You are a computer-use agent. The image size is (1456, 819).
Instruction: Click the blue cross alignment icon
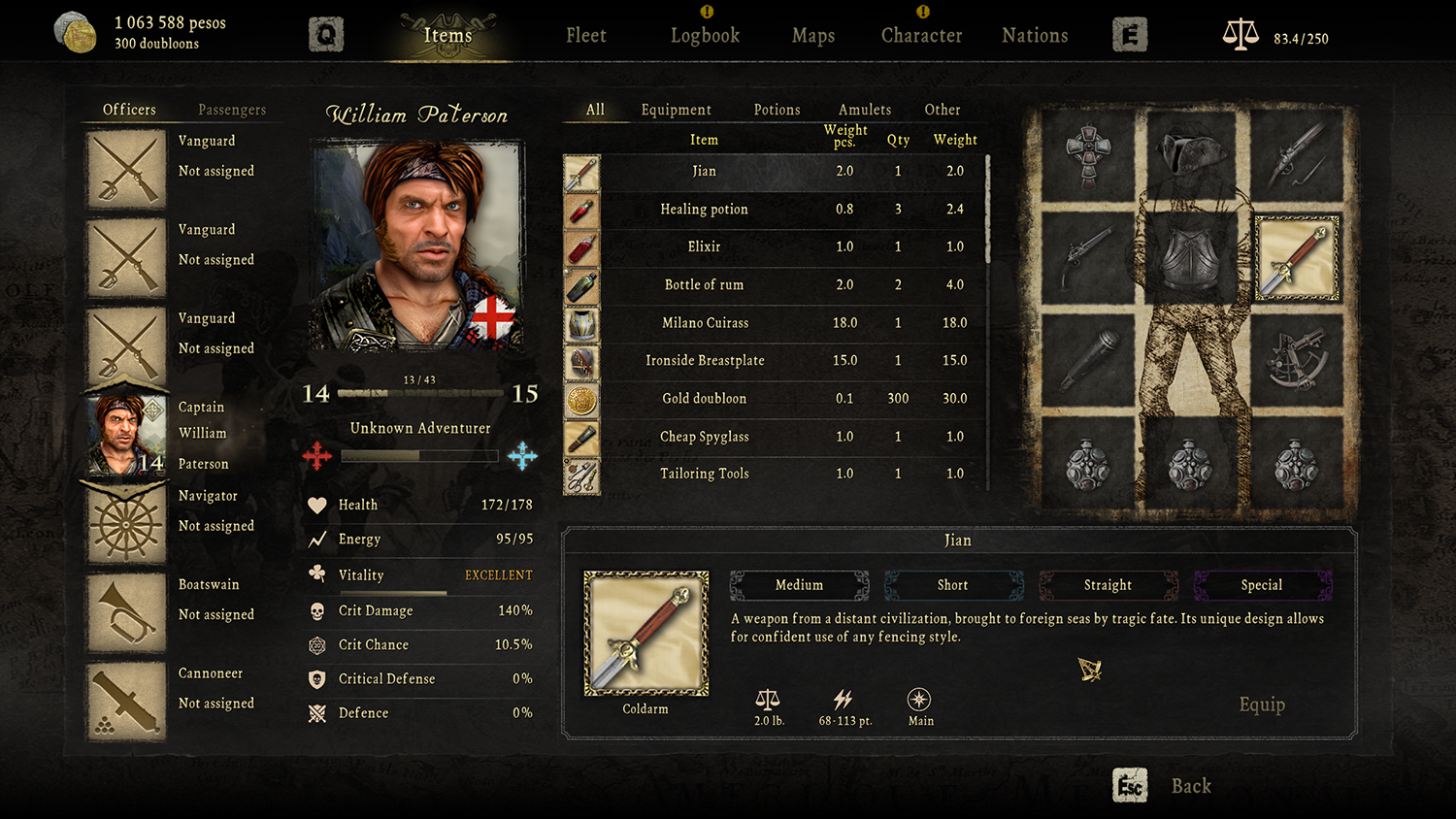[x=522, y=455]
